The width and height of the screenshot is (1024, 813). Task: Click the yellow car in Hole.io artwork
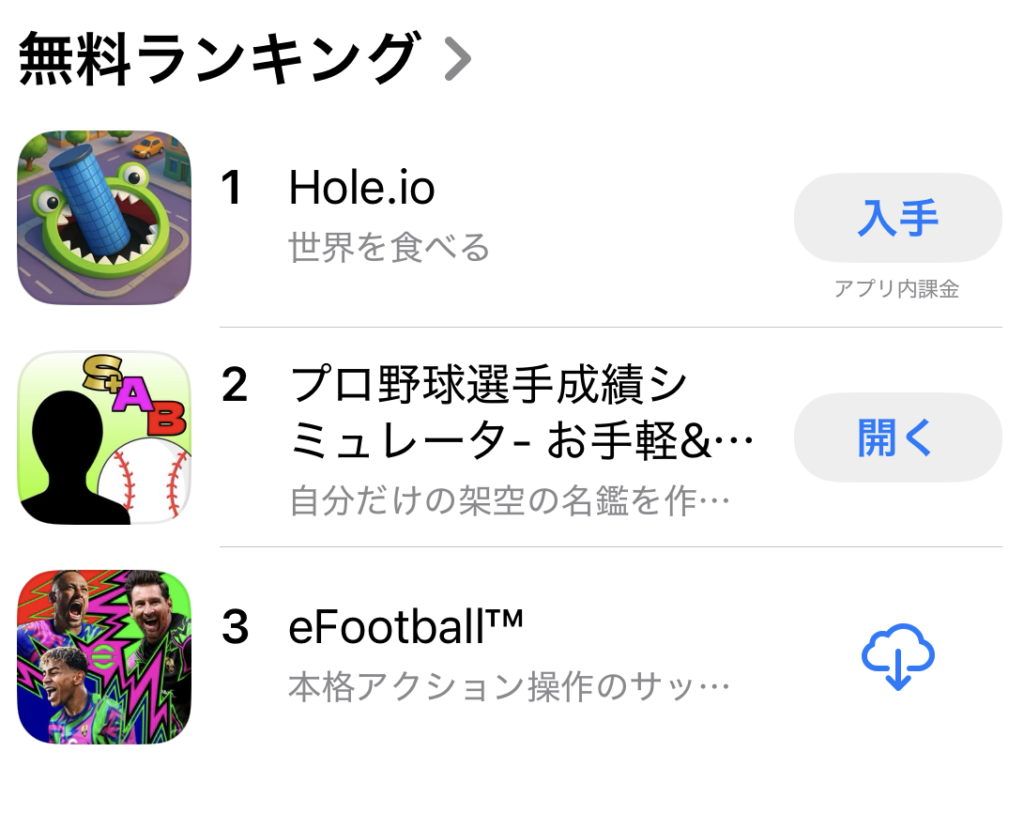[149, 147]
